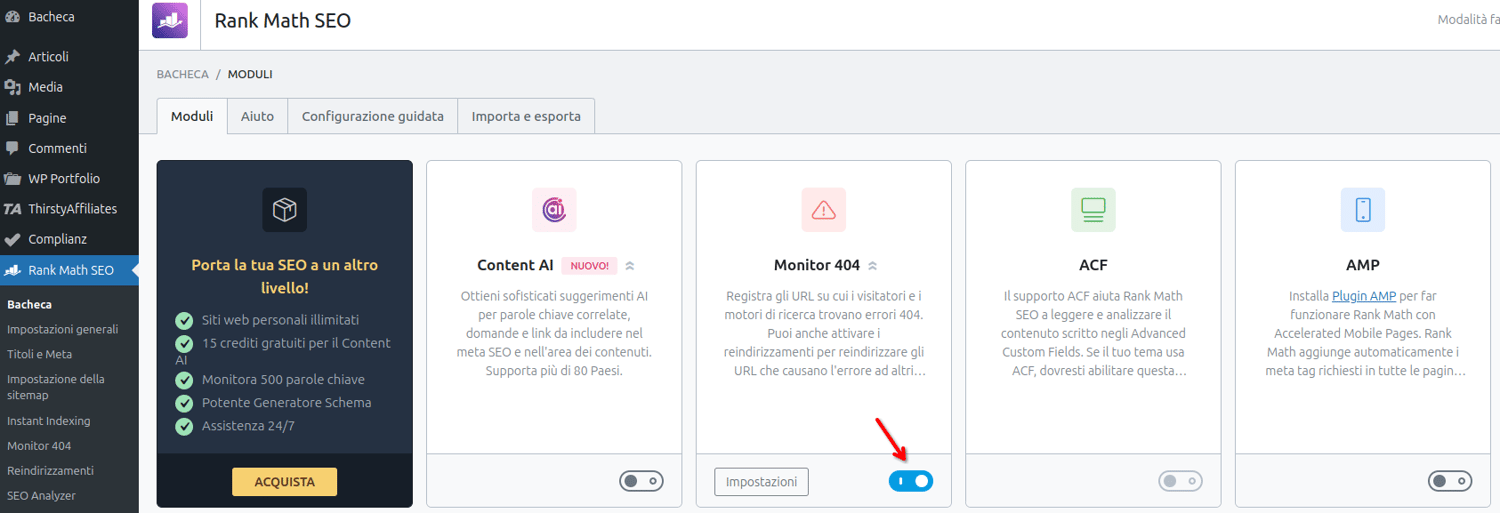Image resolution: width=1500 pixels, height=513 pixels.
Task: Open the Configurazione guidata tab
Action: tap(373, 116)
